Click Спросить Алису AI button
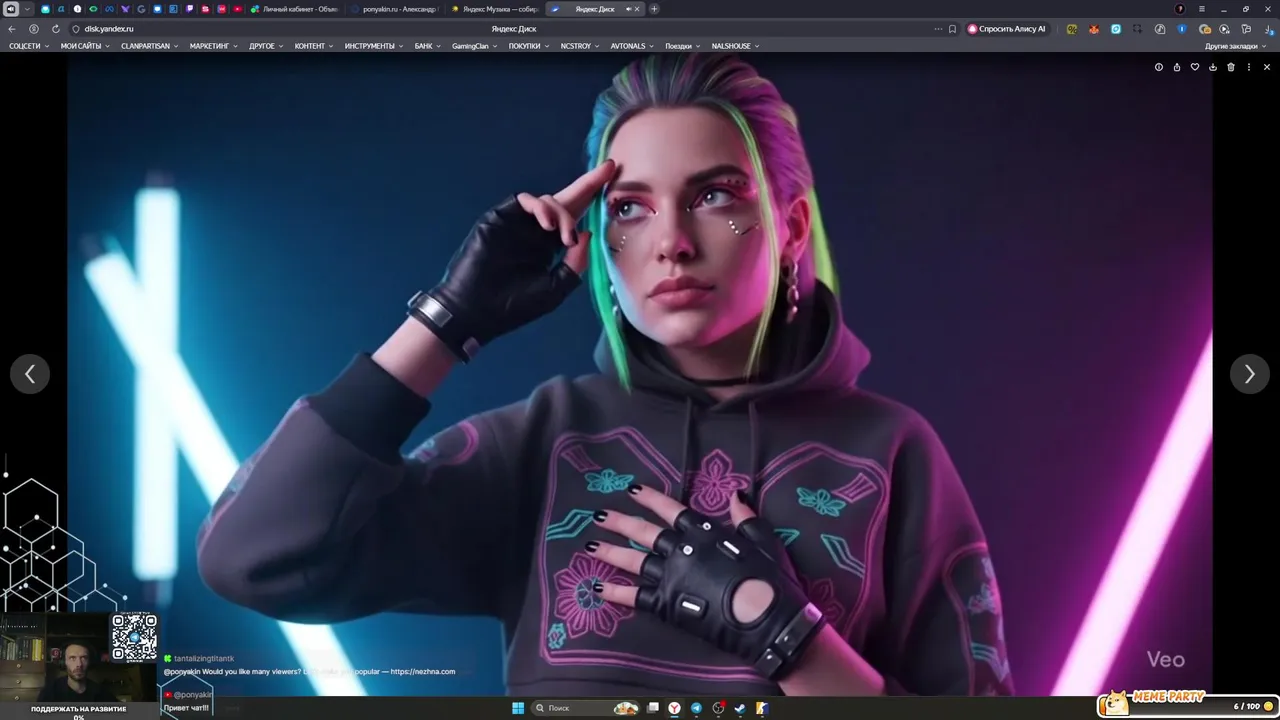 (1007, 29)
